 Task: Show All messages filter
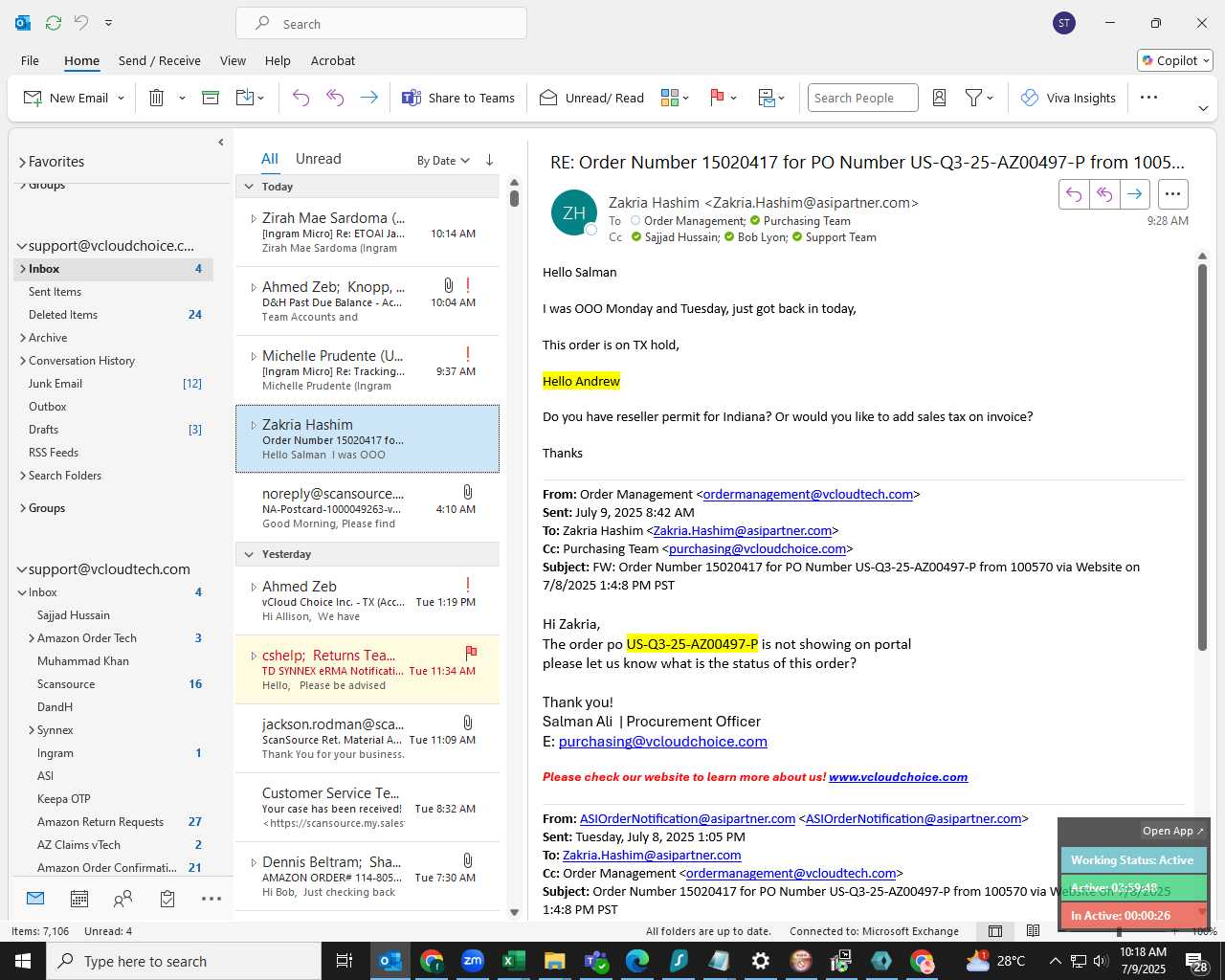pyautogui.click(x=270, y=159)
